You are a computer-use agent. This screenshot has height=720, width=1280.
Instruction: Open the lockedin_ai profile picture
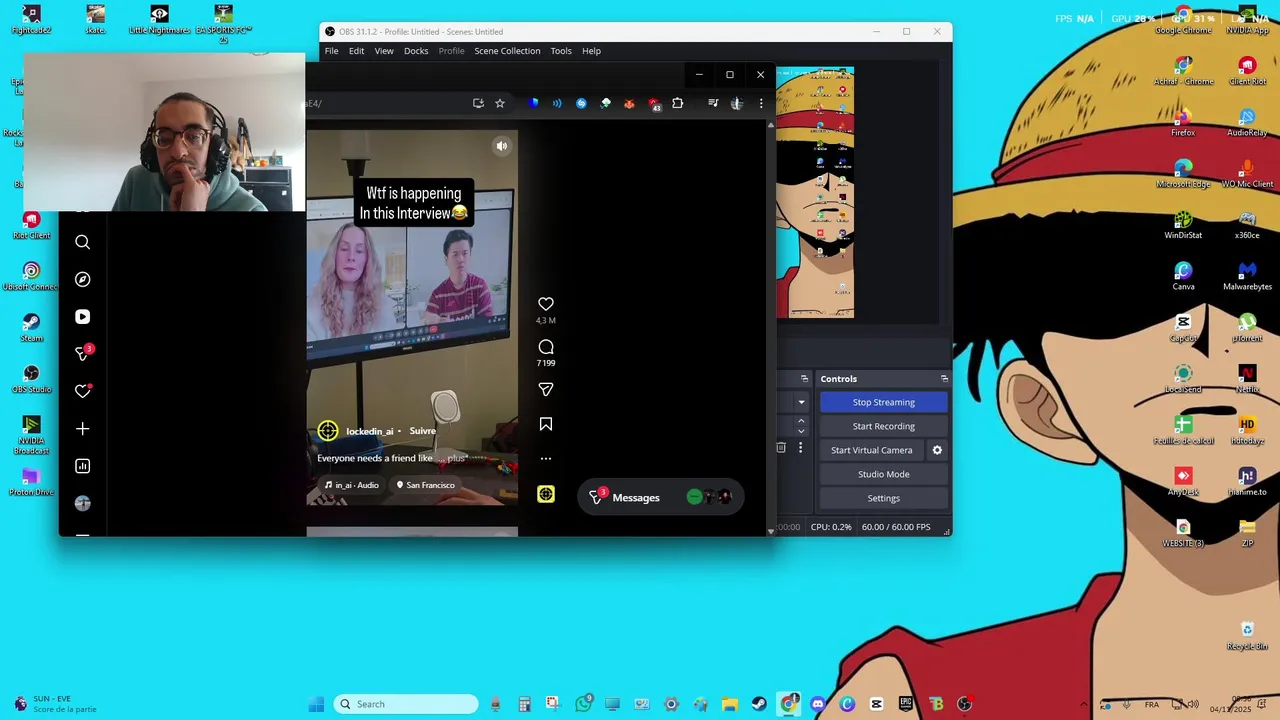[x=328, y=431]
